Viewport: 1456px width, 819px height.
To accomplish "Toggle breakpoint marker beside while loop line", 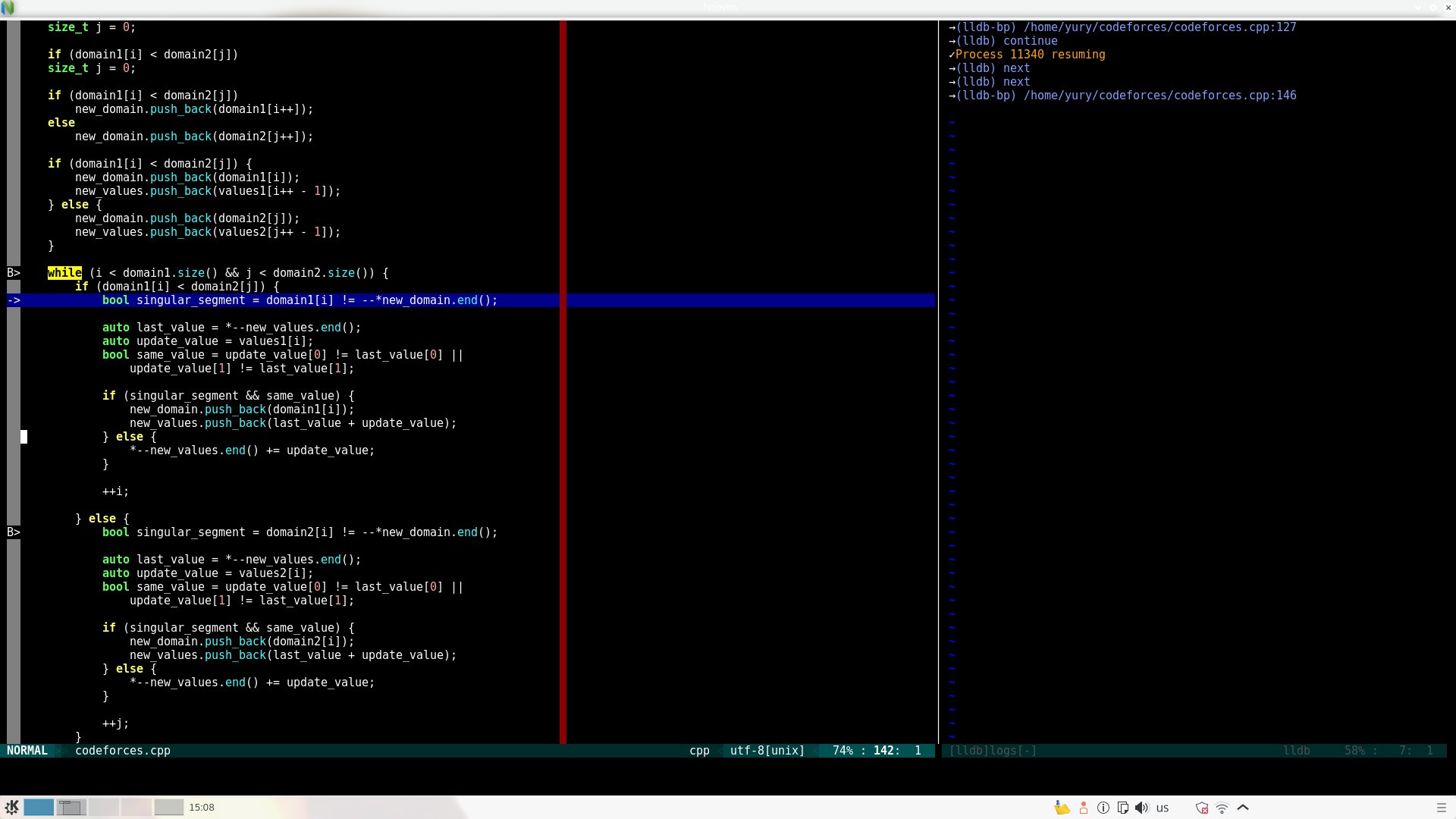I will 14,273.
